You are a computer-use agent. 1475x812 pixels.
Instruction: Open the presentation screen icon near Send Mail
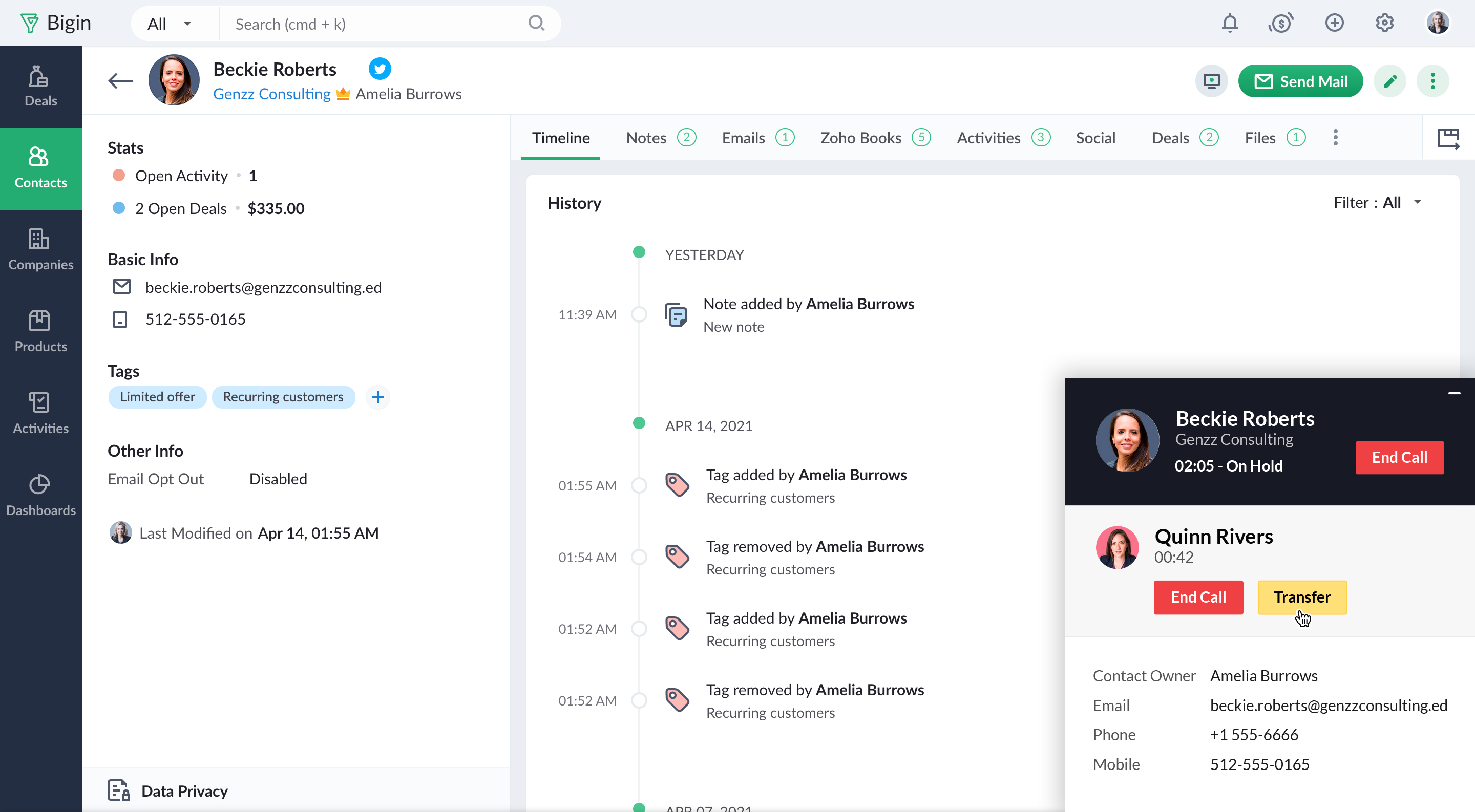[1212, 81]
